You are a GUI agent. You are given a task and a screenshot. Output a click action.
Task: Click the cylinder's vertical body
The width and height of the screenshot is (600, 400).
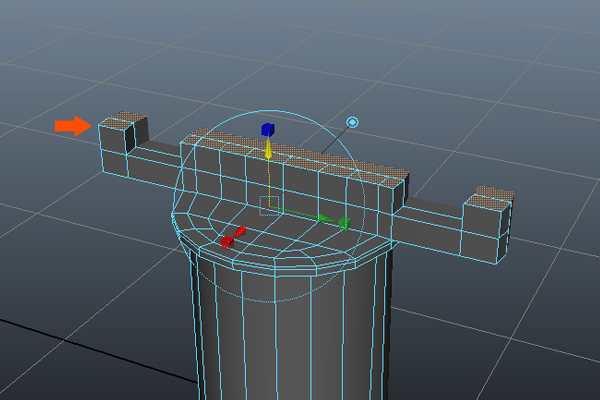[x=290, y=340]
